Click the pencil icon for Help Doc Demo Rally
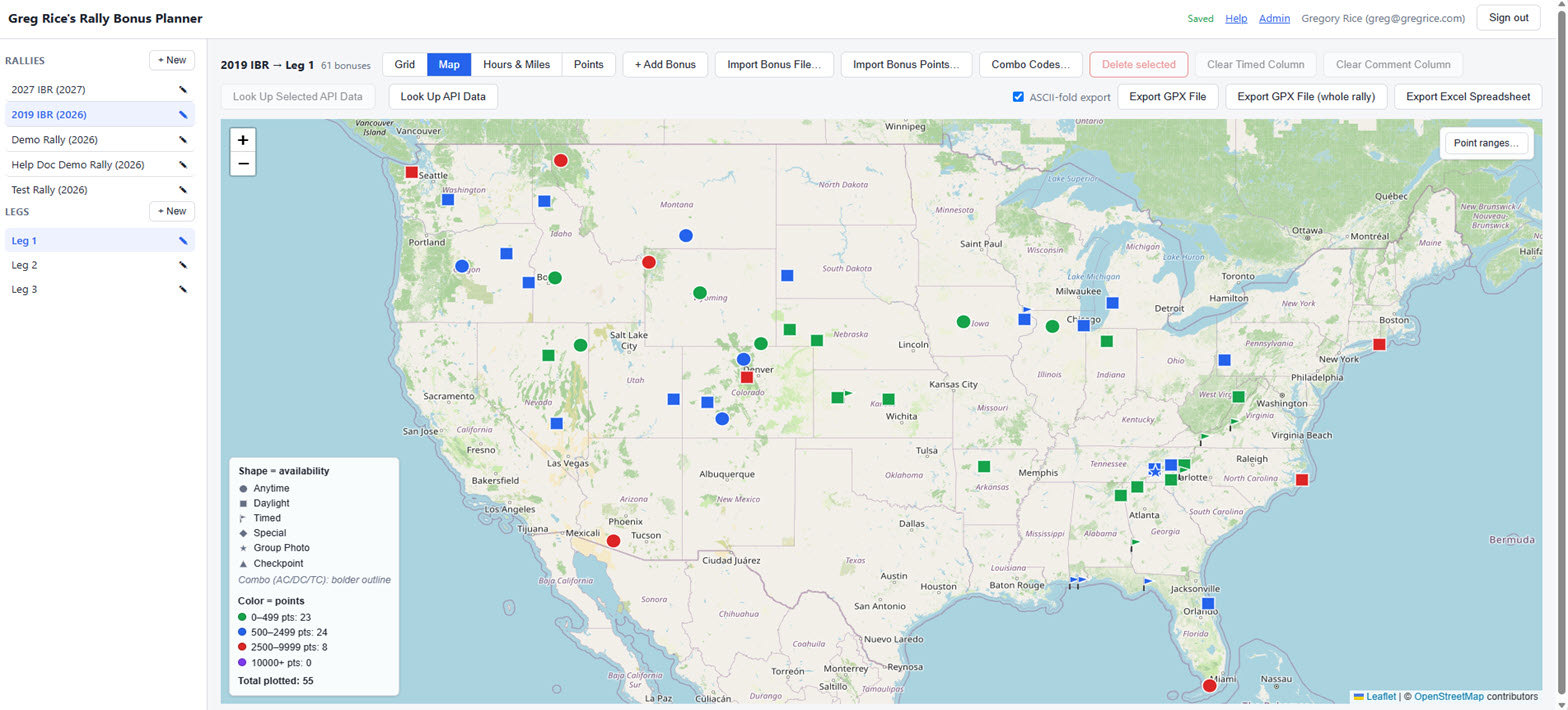This screenshot has height=710, width=1568. click(x=183, y=164)
